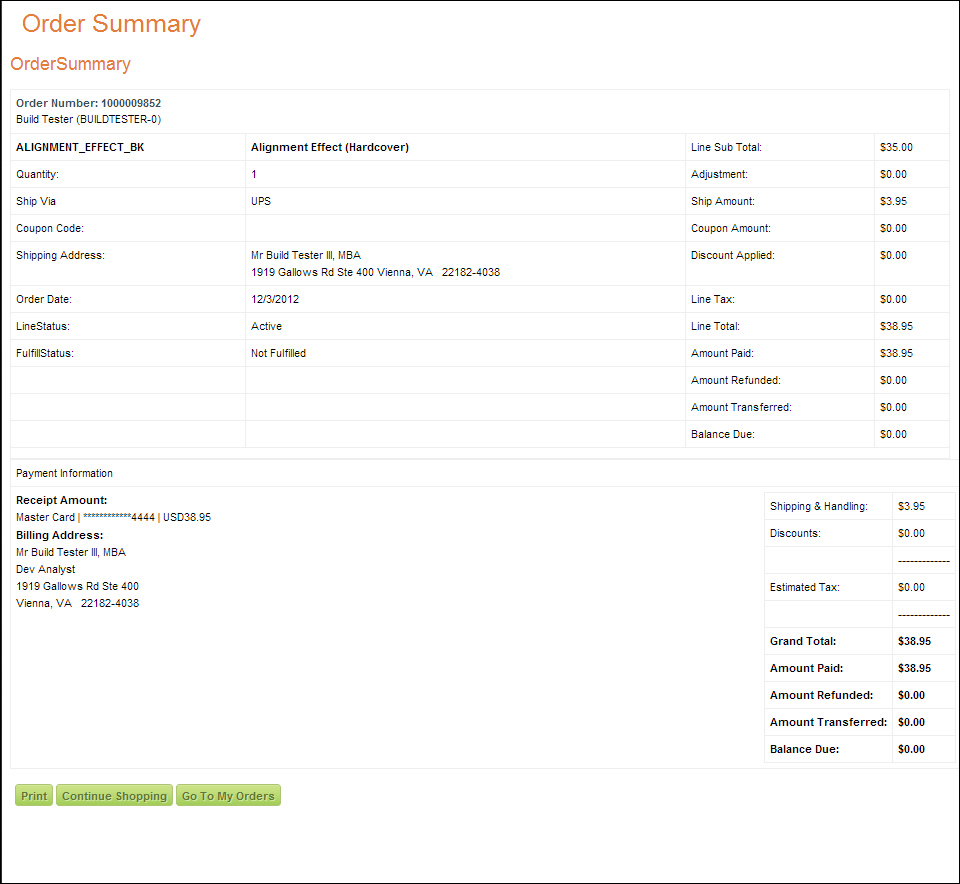Open Go To My Orders

[x=228, y=796]
